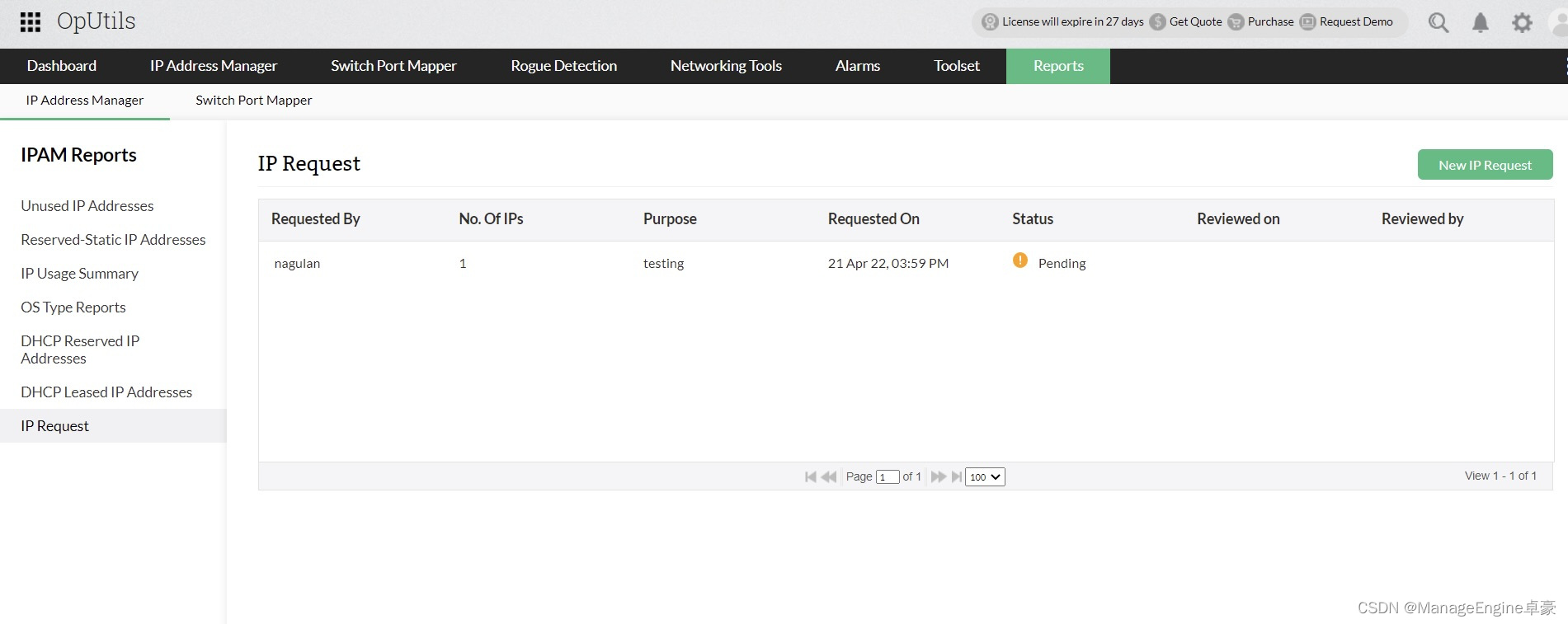Click the Get Quote dollar icon
1568x624 pixels.
point(1157,22)
